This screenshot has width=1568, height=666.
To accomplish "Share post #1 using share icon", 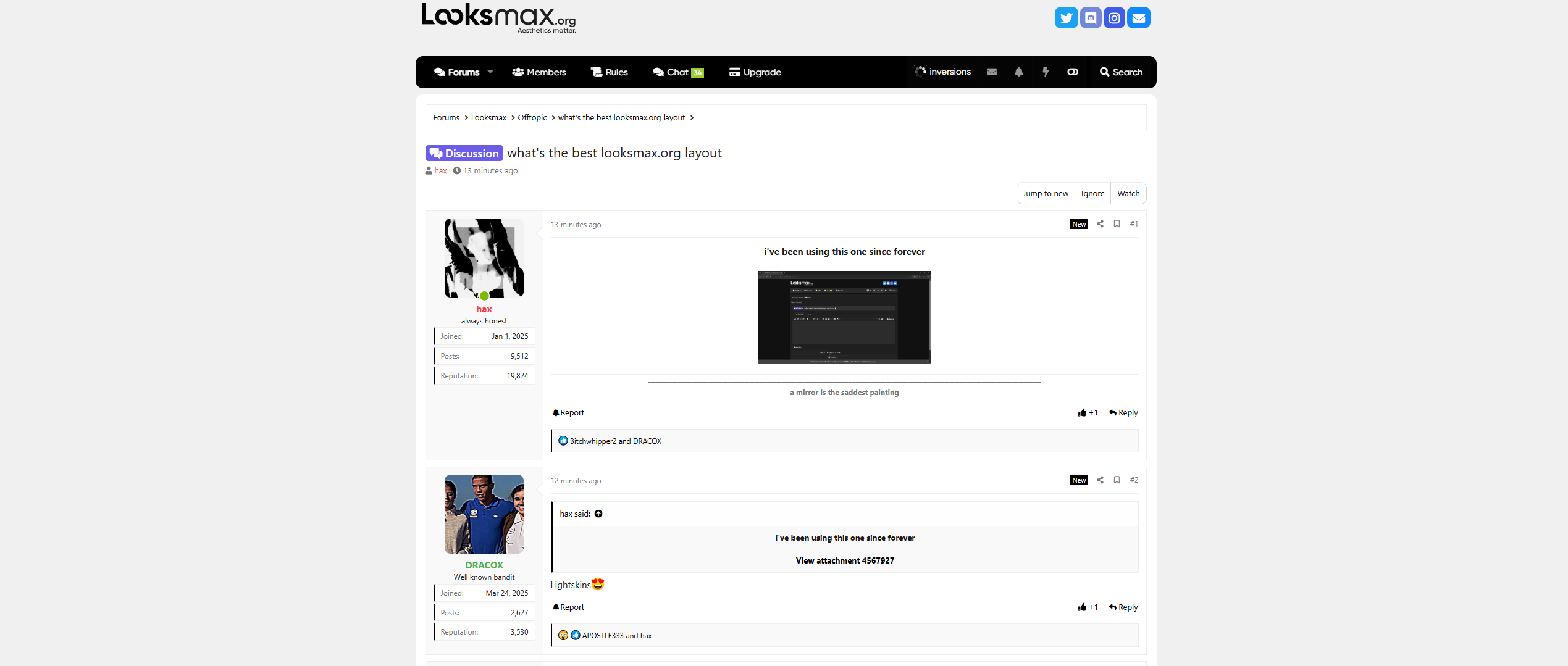I will coord(1100,224).
